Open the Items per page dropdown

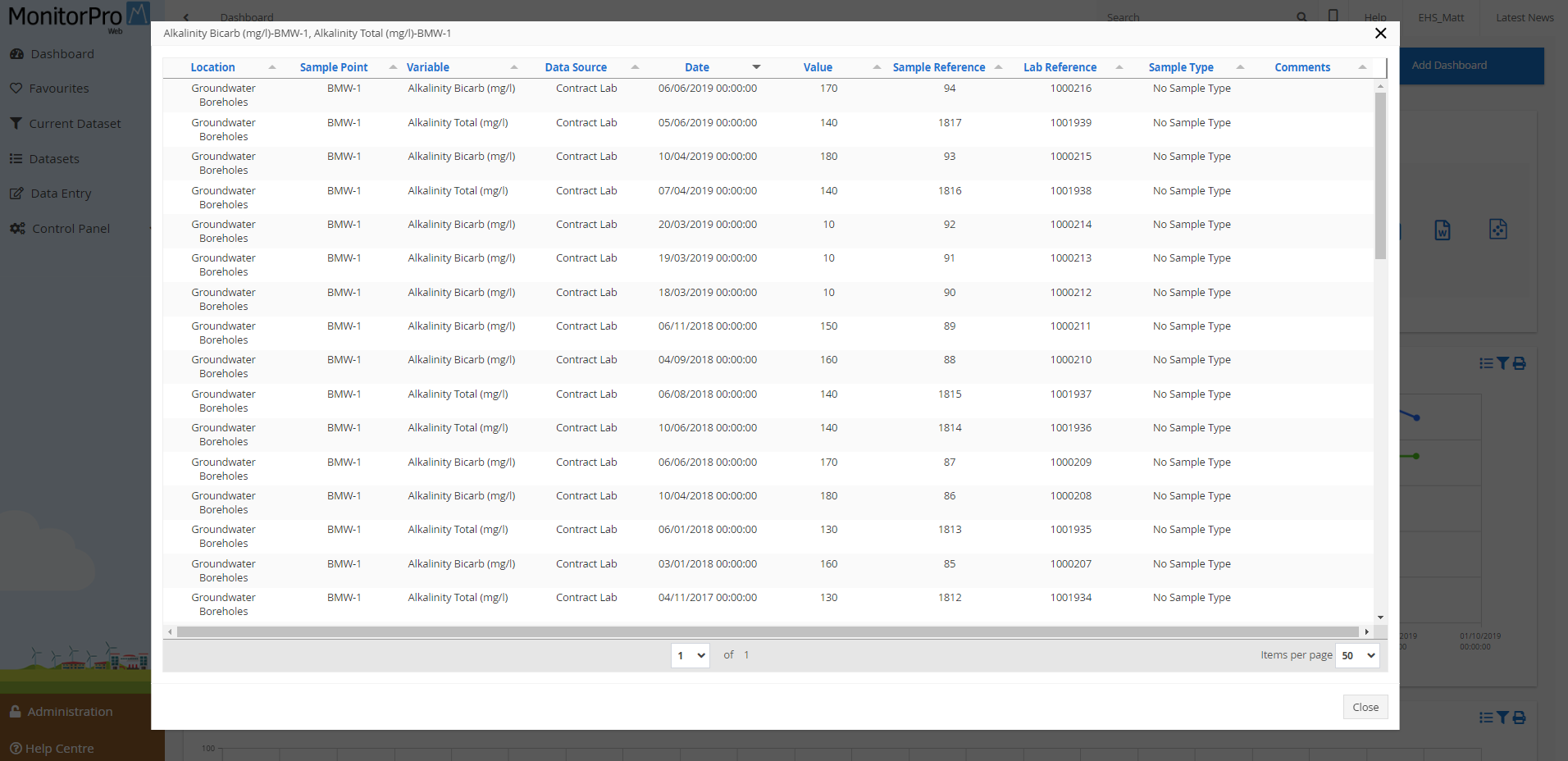[x=1358, y=655]
